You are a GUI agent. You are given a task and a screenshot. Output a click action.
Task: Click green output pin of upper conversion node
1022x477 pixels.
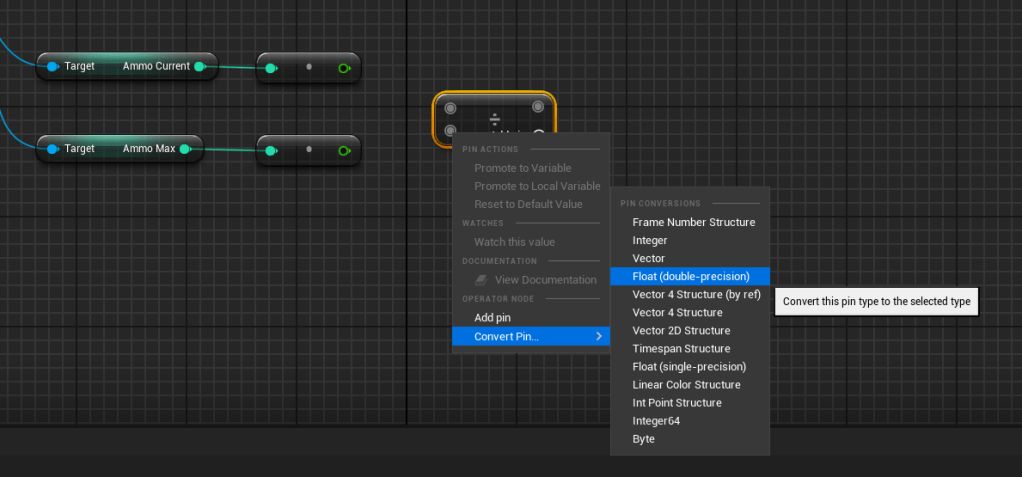[x=344, y=68]
